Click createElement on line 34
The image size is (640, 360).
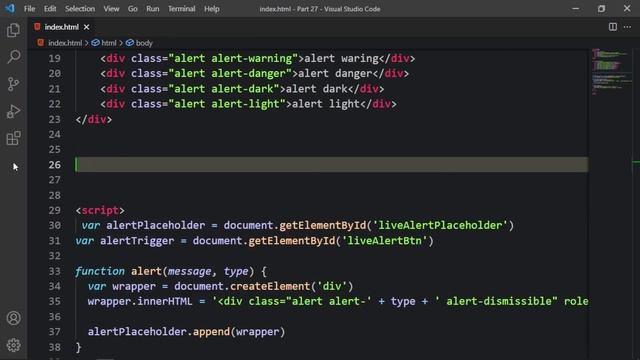270,286
